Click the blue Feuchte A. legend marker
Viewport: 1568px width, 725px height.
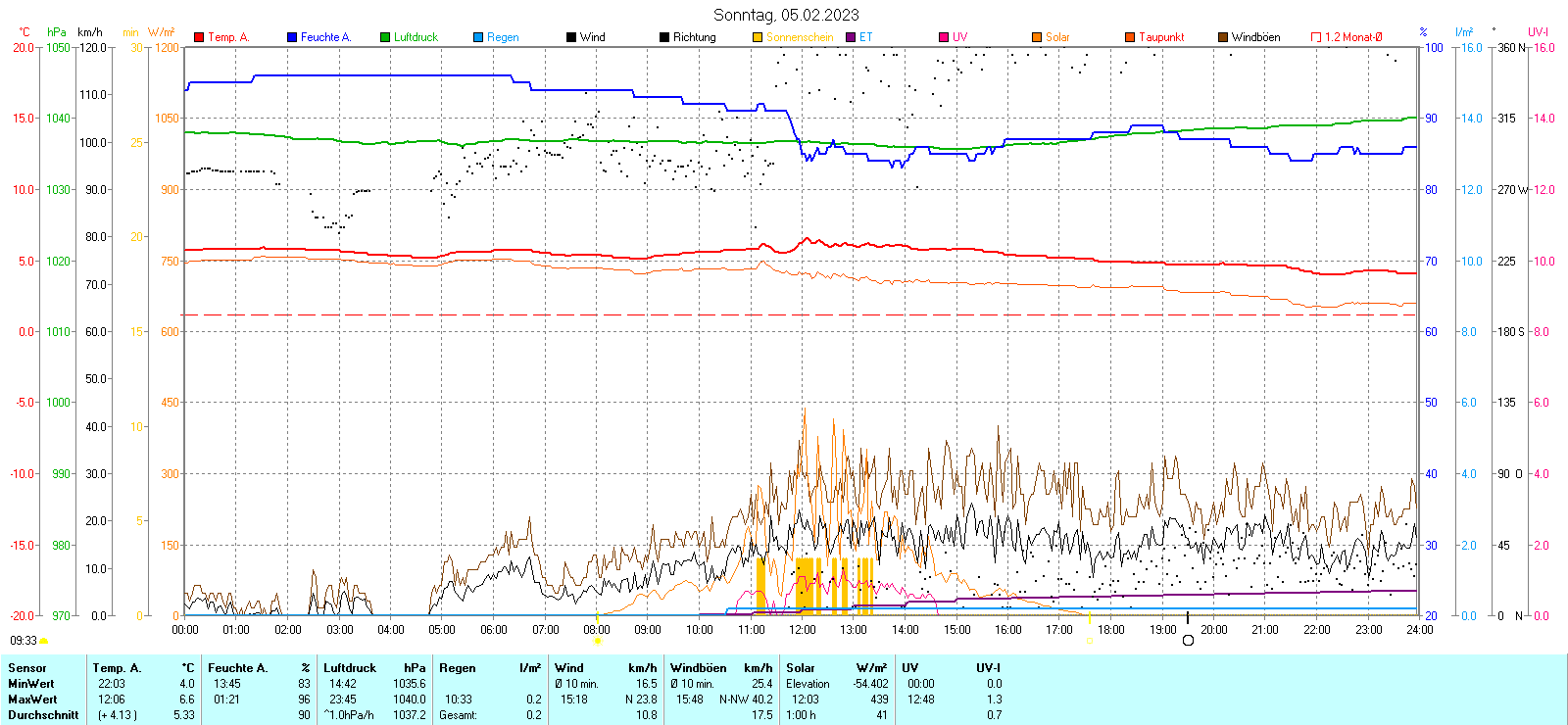point(292,37)
